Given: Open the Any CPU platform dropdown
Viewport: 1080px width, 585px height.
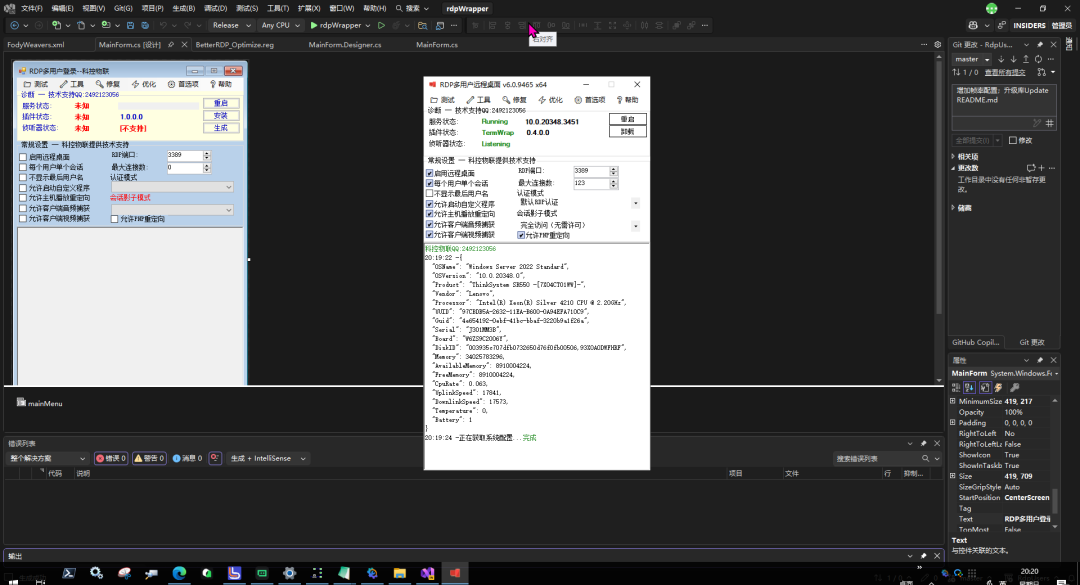Looking at the screenshot, I should click(280, 25).
